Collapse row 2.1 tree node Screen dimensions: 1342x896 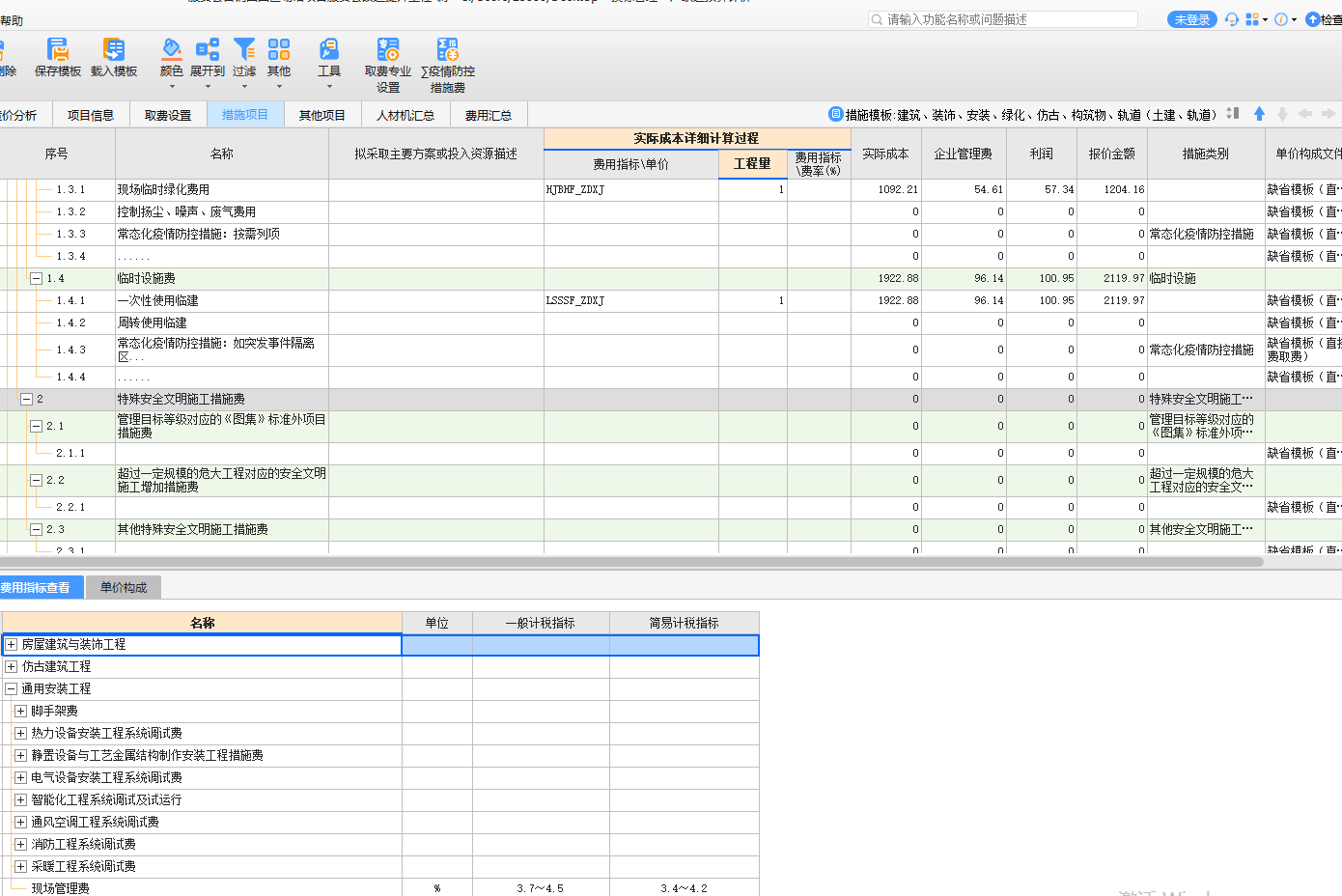click(x=36, y=426)
